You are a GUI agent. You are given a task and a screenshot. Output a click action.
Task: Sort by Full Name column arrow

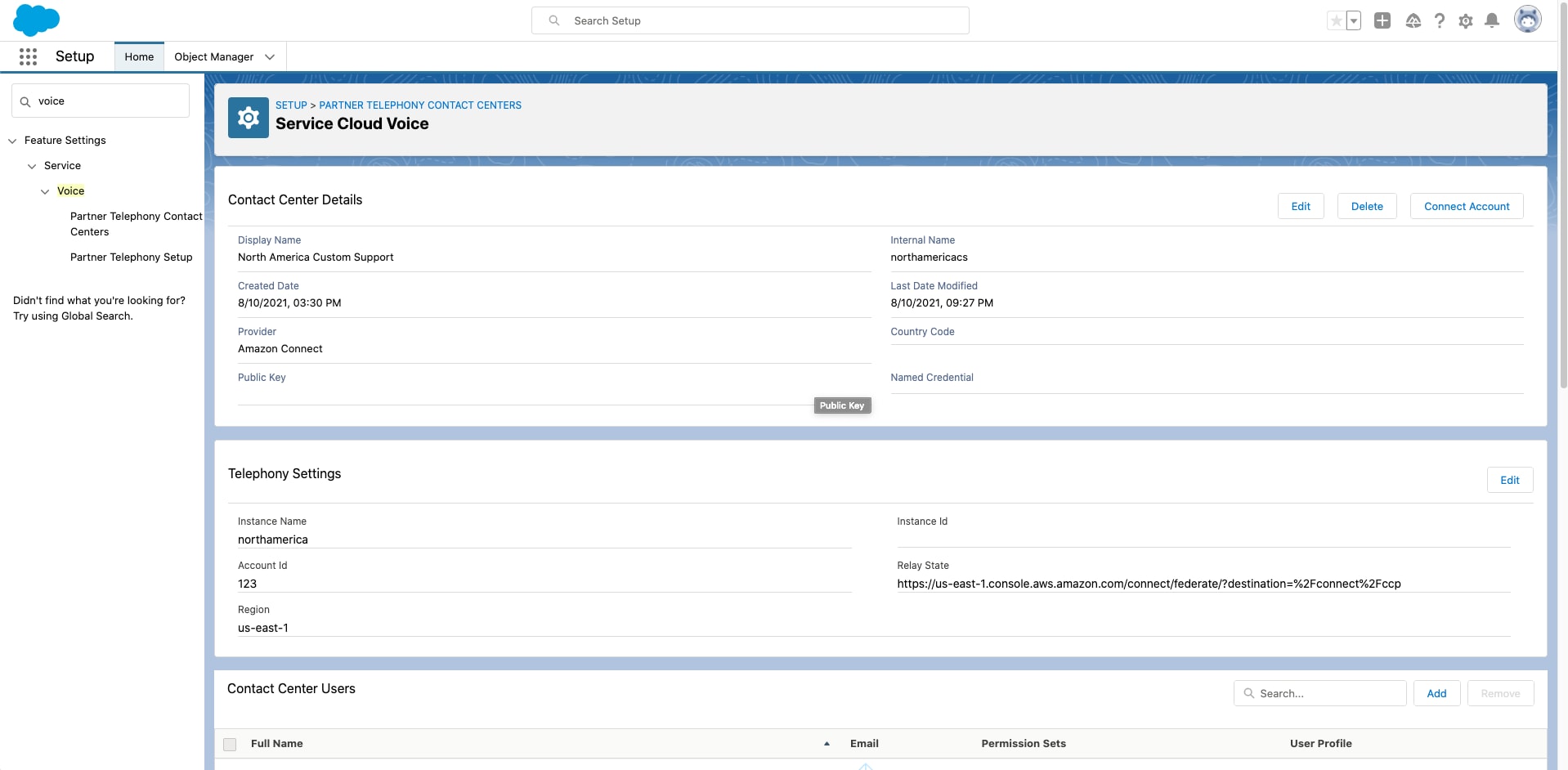827,744
